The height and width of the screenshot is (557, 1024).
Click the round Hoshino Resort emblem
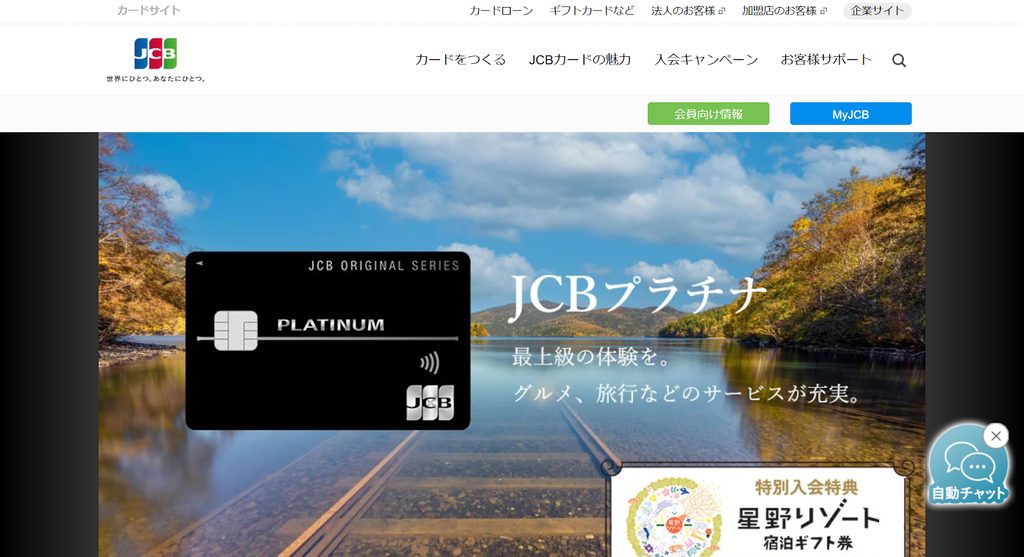[x=675, y=518]
